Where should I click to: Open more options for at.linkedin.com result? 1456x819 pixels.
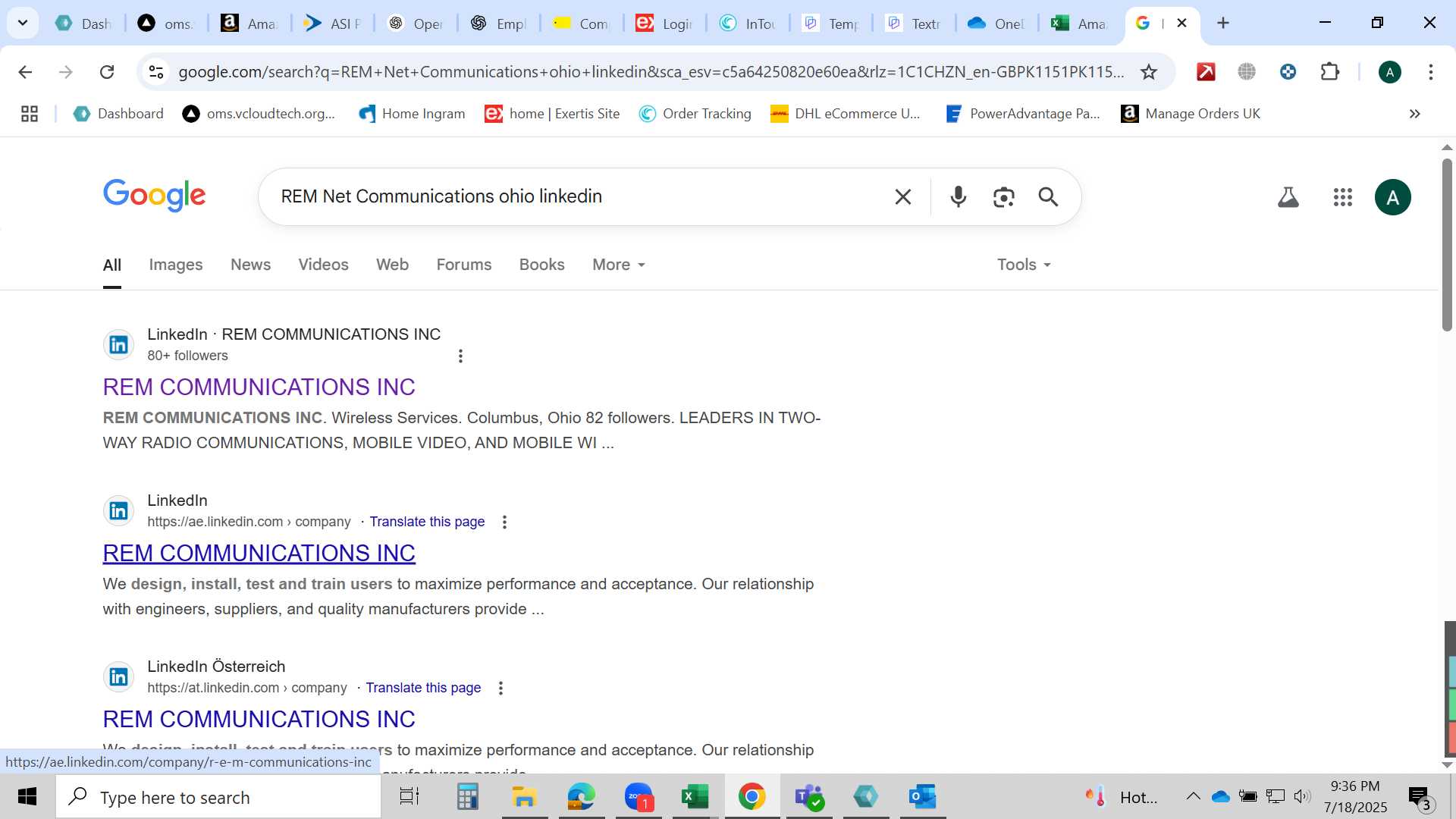(x=500, y=688)
